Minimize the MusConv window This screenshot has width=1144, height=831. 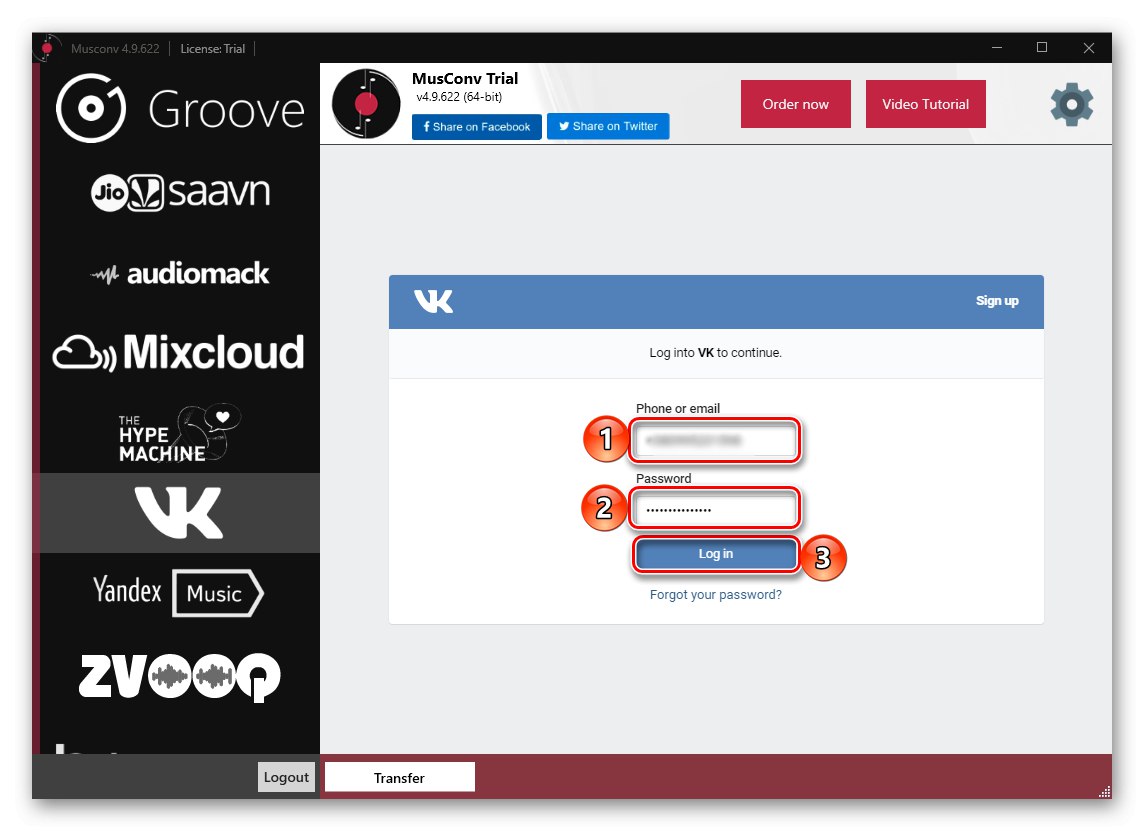click(997, 48)
